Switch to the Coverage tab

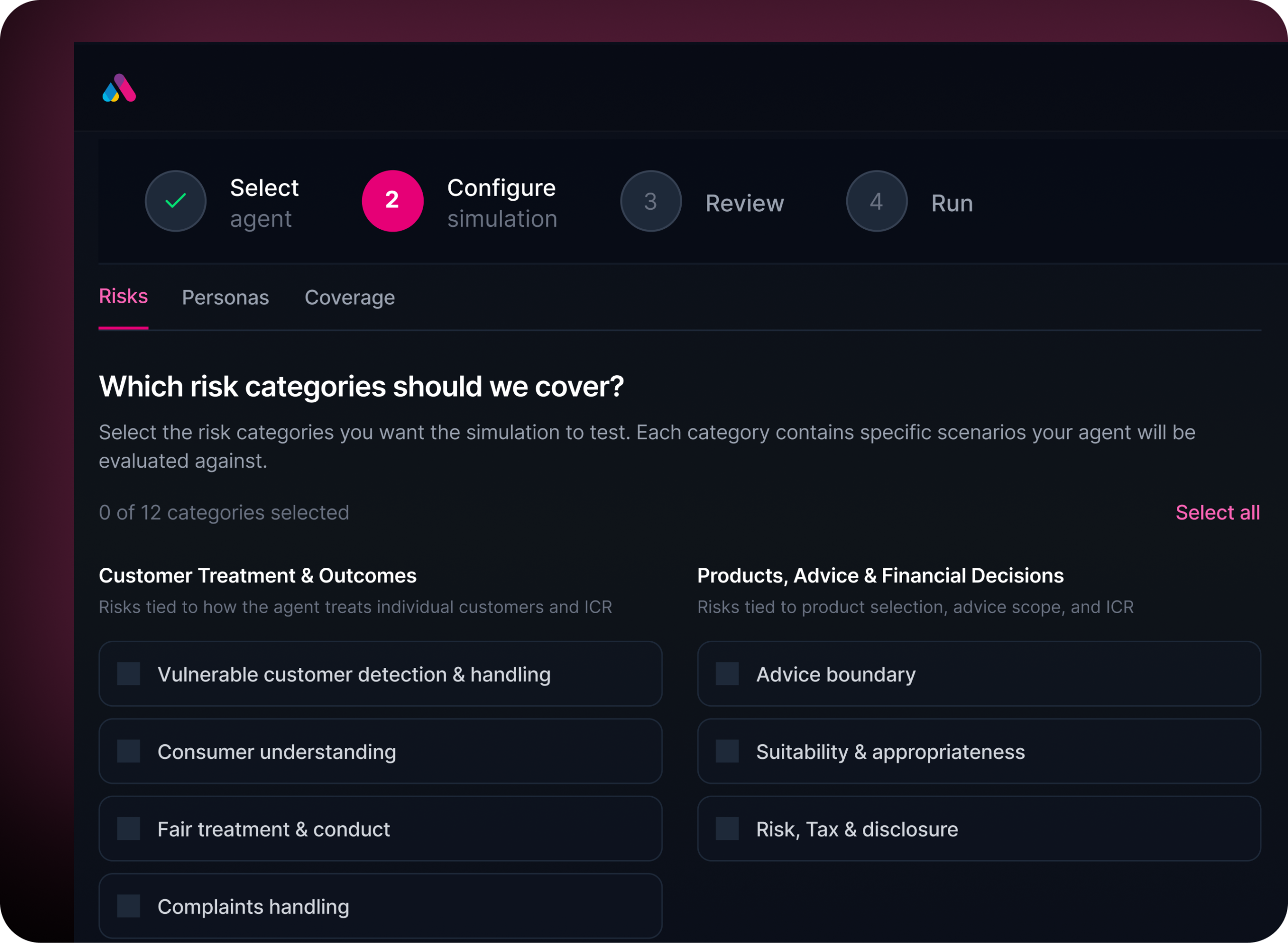[x=349, y=298]
